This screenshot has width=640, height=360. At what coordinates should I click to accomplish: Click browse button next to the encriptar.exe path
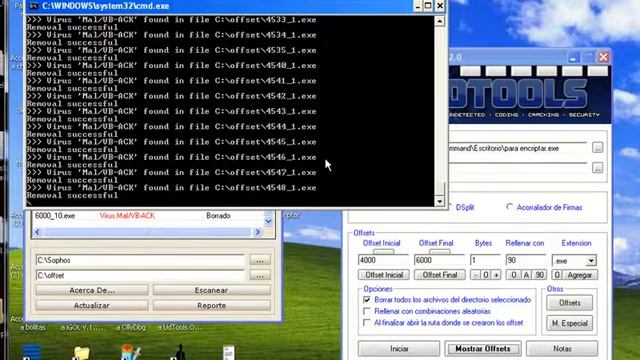(x=598, y=148)
